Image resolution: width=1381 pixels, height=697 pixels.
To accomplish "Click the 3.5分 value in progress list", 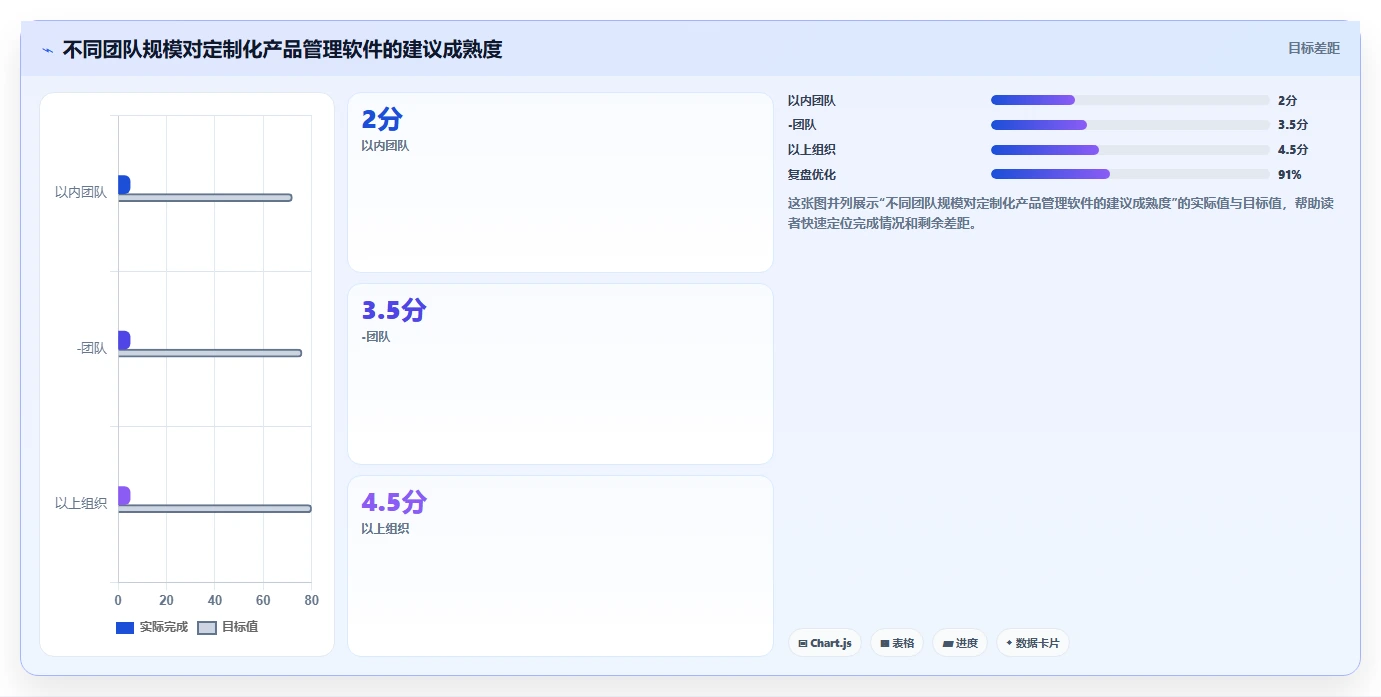I will (1293, 125).
